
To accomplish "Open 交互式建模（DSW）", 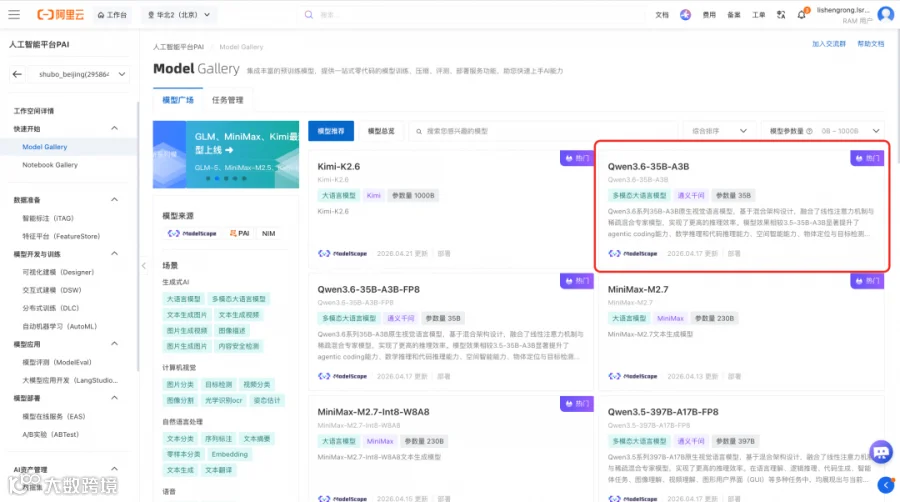I will pyautogui.click(x=52, y=290).
